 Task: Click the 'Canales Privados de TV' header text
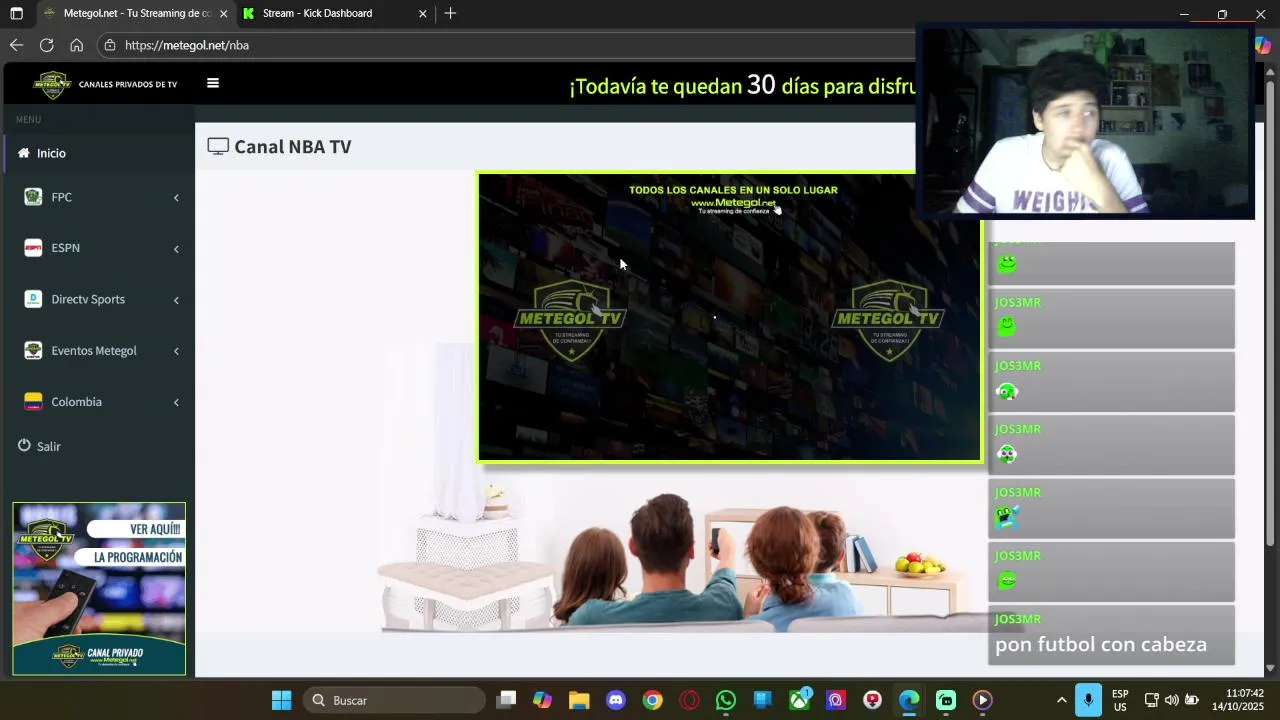[128, 84]
